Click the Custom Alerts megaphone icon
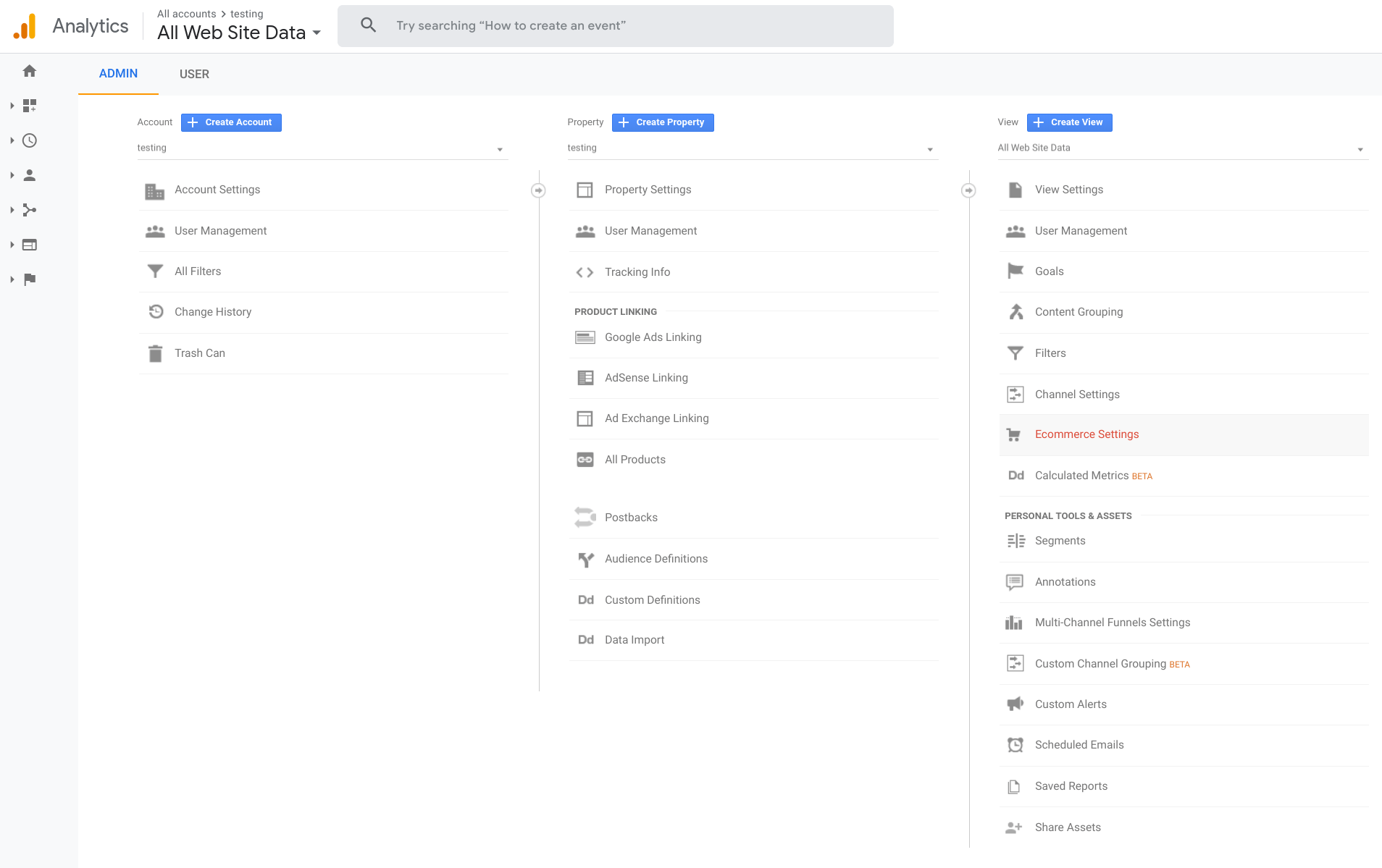 (1015, 704)
